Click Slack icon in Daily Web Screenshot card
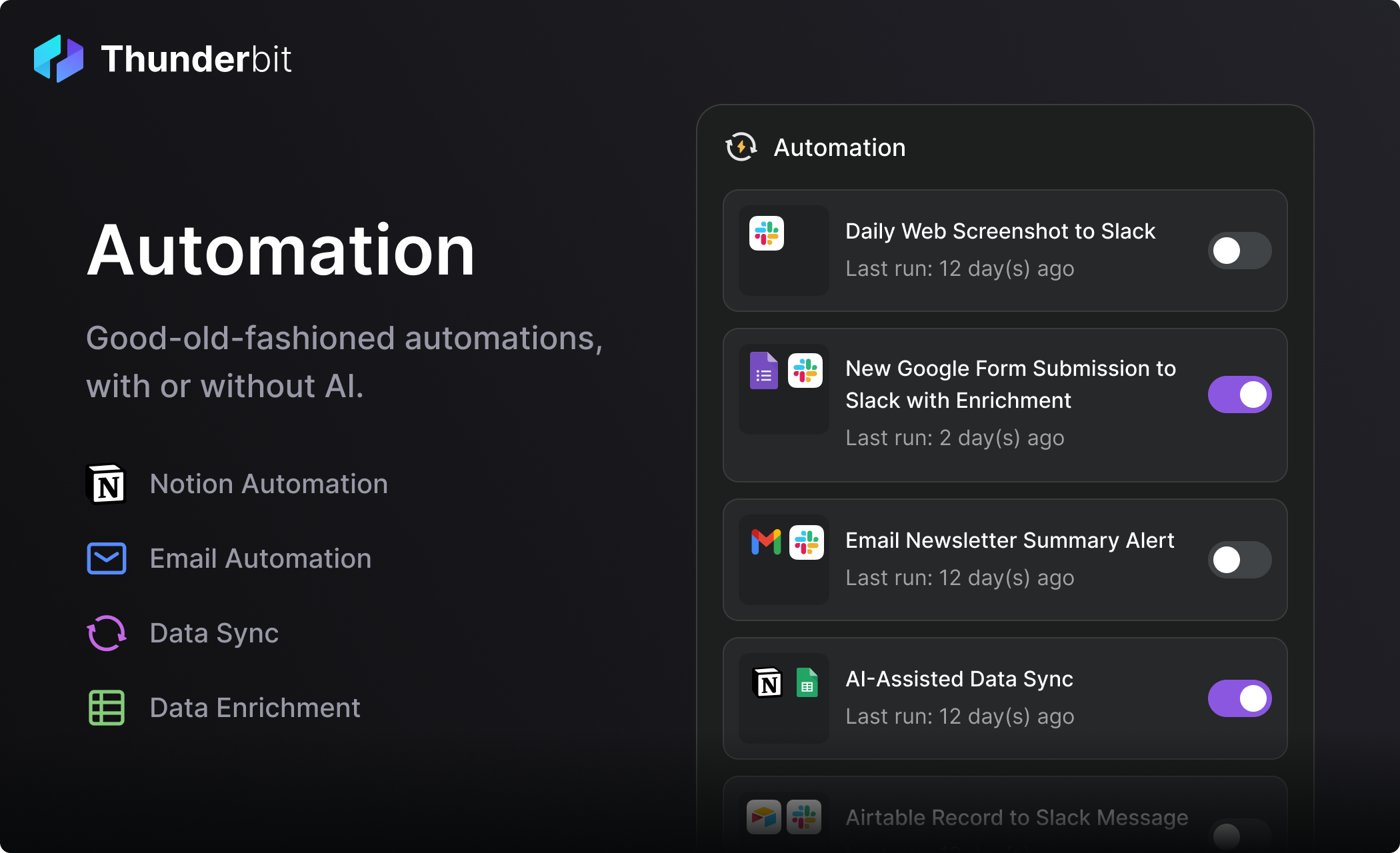 (766, 233)
